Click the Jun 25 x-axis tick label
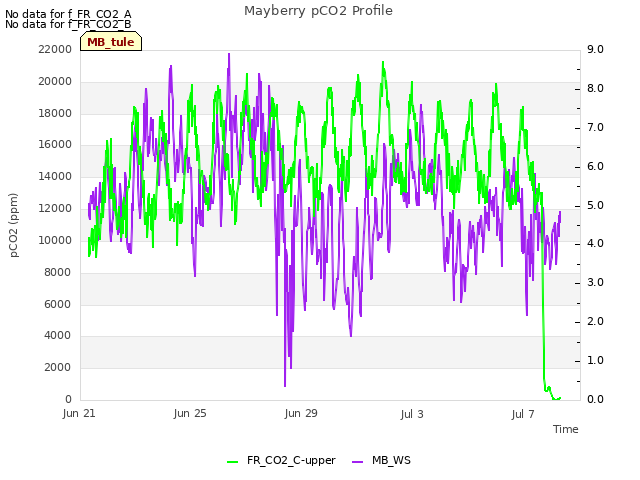This screenshot has width=640, height=480. [190, 413]
